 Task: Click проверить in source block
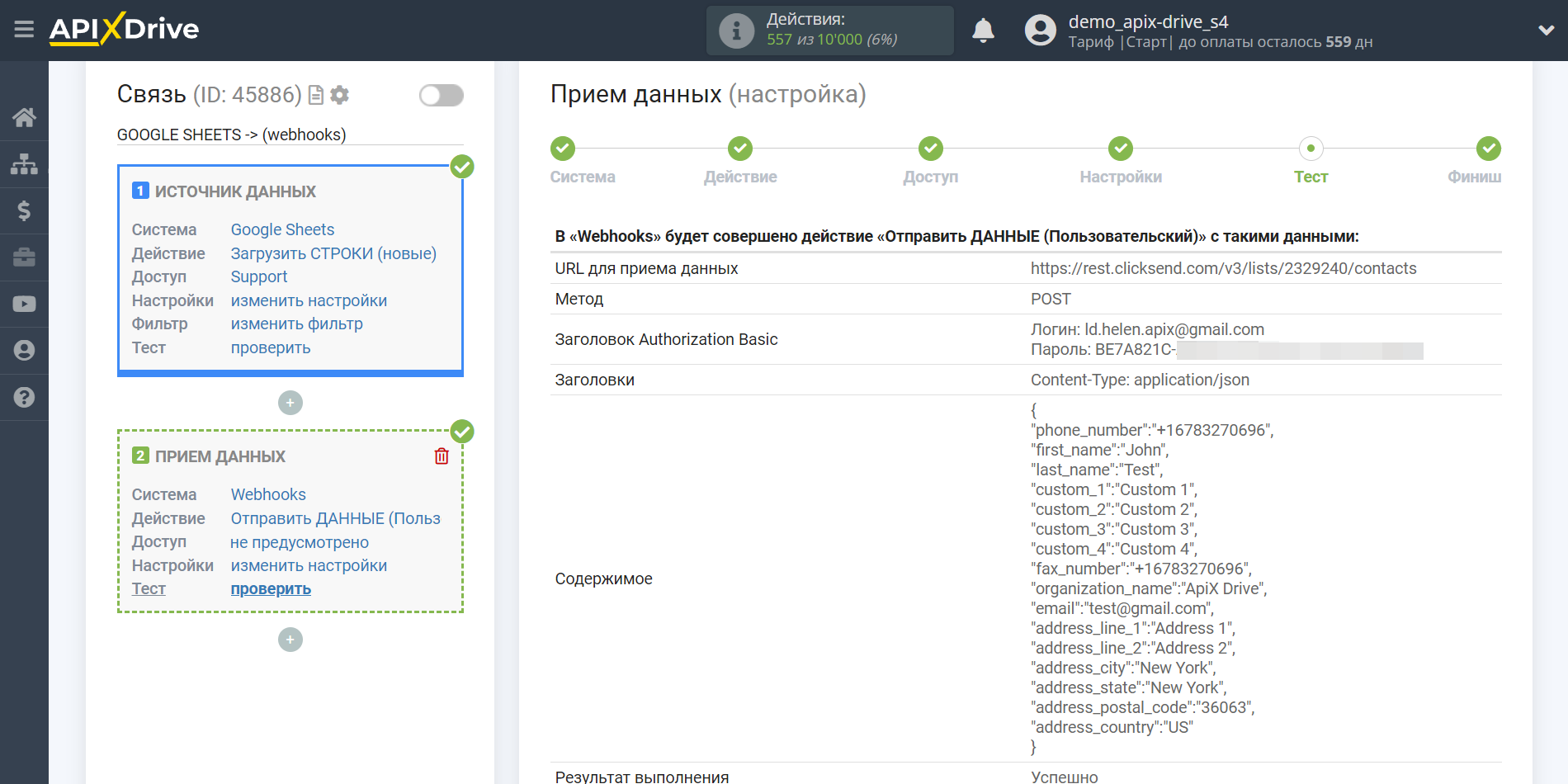point(271,347)
